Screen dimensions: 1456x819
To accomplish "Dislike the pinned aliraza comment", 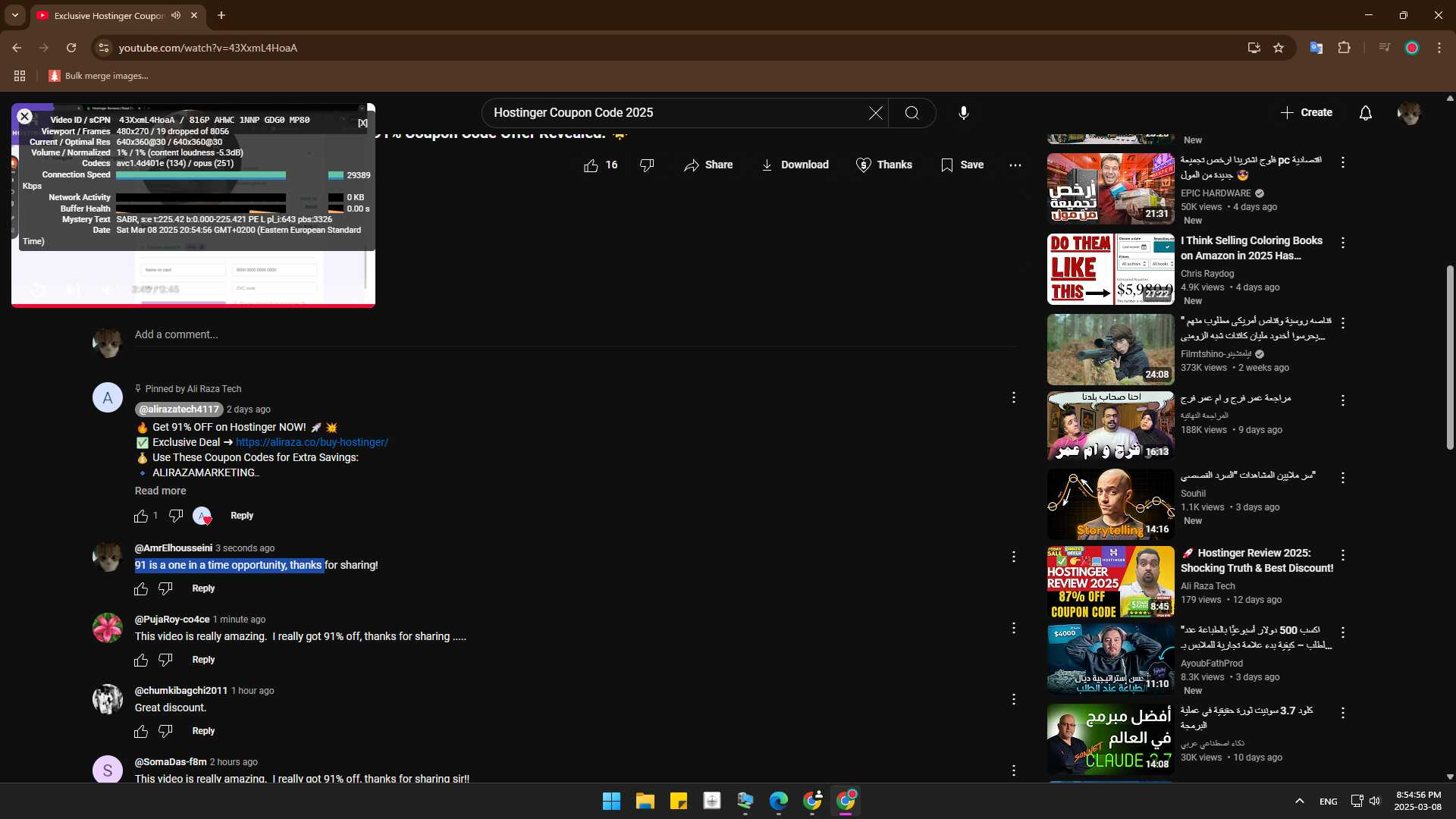I will pyautogui.click(x=176, y=516).
